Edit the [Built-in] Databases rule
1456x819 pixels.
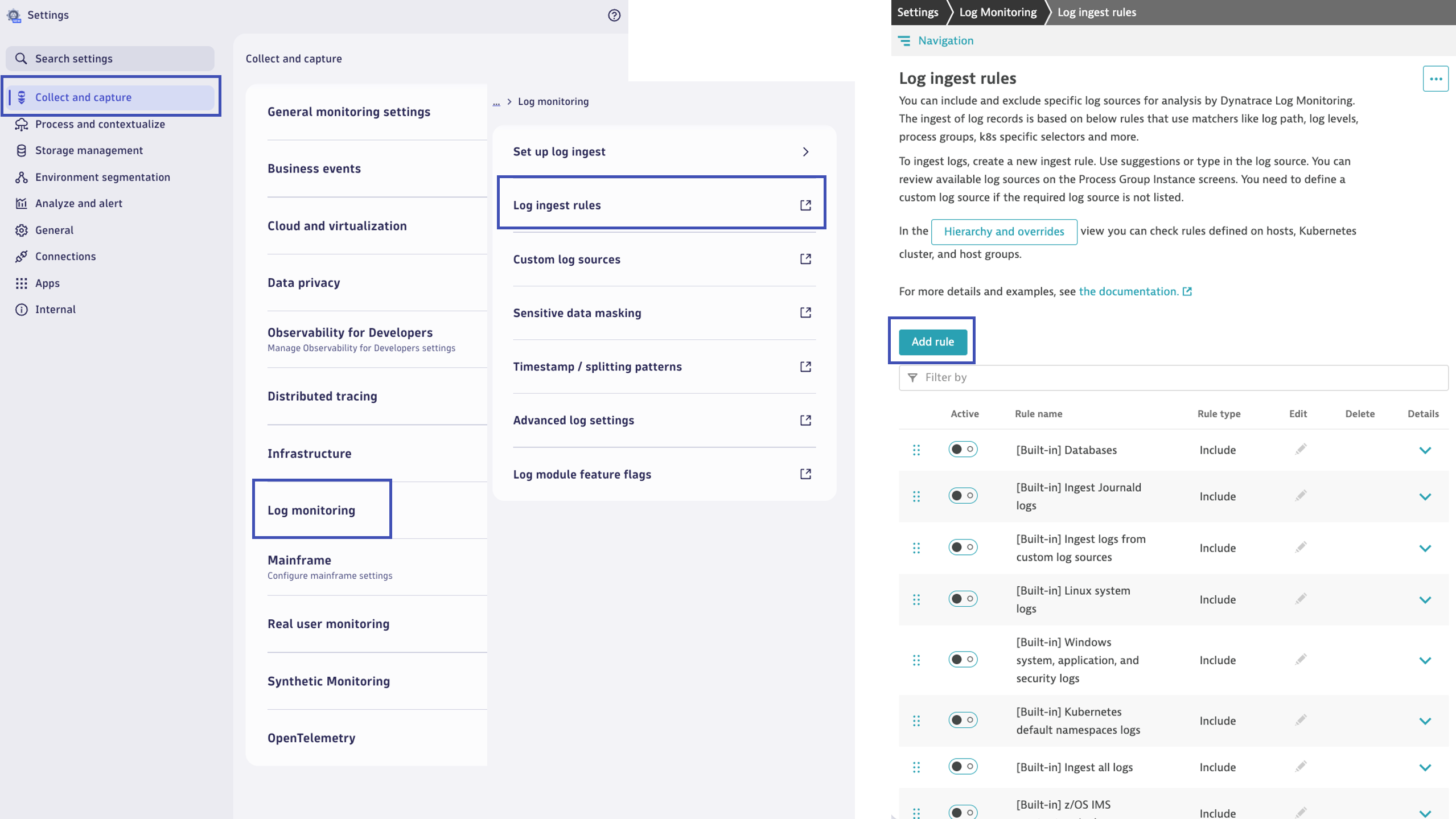1301,450
